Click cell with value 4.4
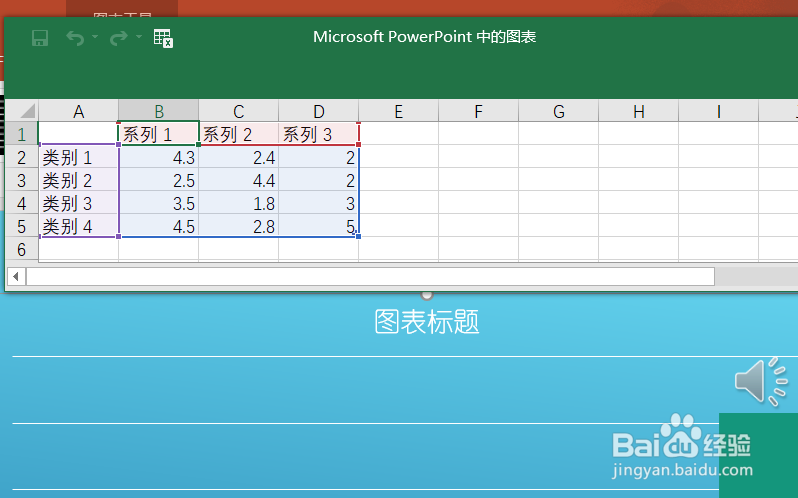This screenshot has width=798, height=498. 239,180
